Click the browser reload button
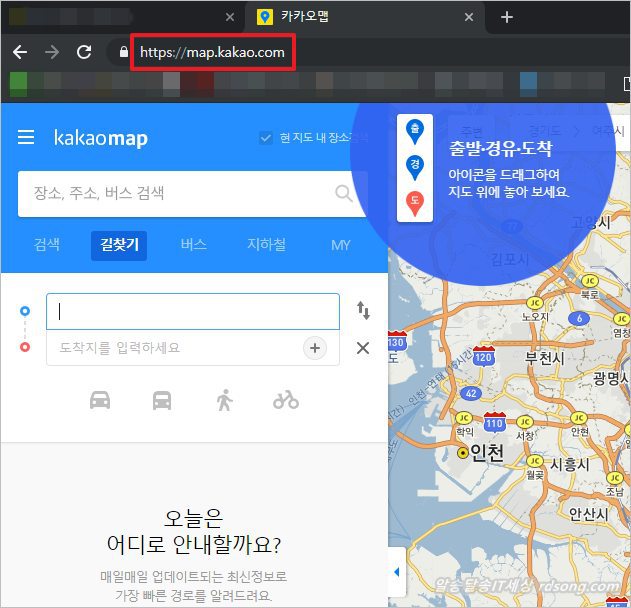The height and width of the screenshot is (608, 631). [x=84, y=52]
